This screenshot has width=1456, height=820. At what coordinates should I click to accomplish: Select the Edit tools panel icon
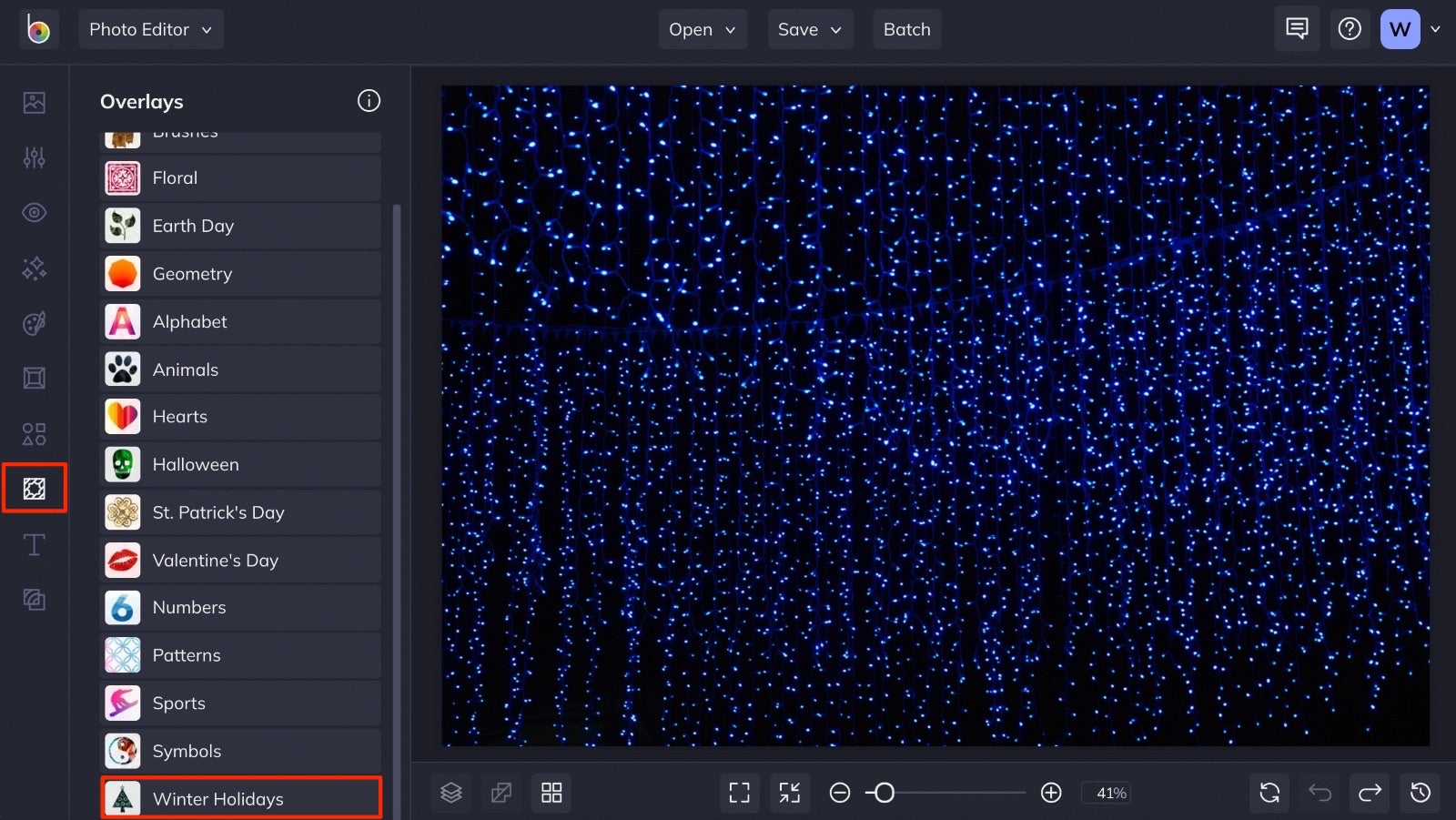click(34, 102)
